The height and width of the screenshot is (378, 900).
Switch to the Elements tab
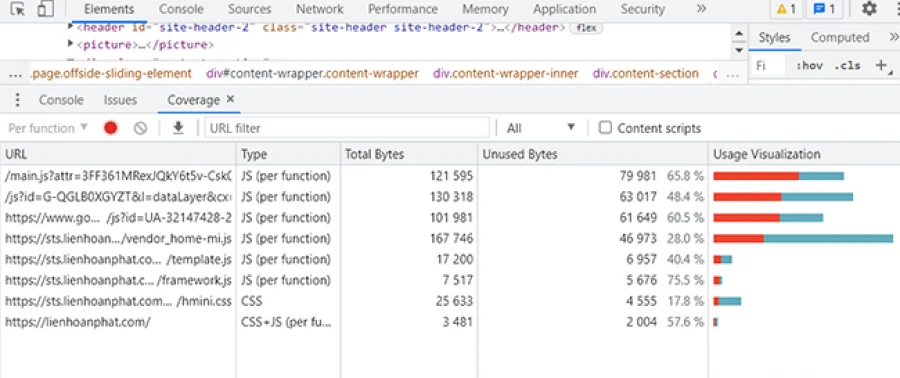coord(109,9)
